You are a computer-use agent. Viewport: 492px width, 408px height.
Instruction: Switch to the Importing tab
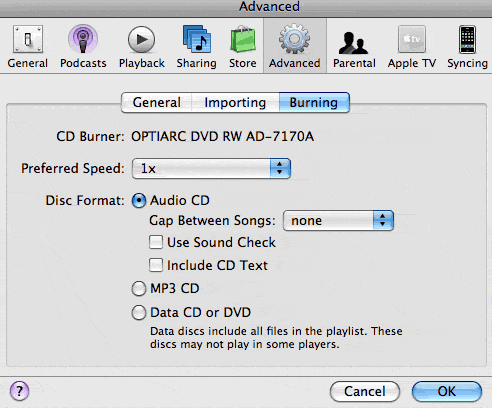point(235,102)
